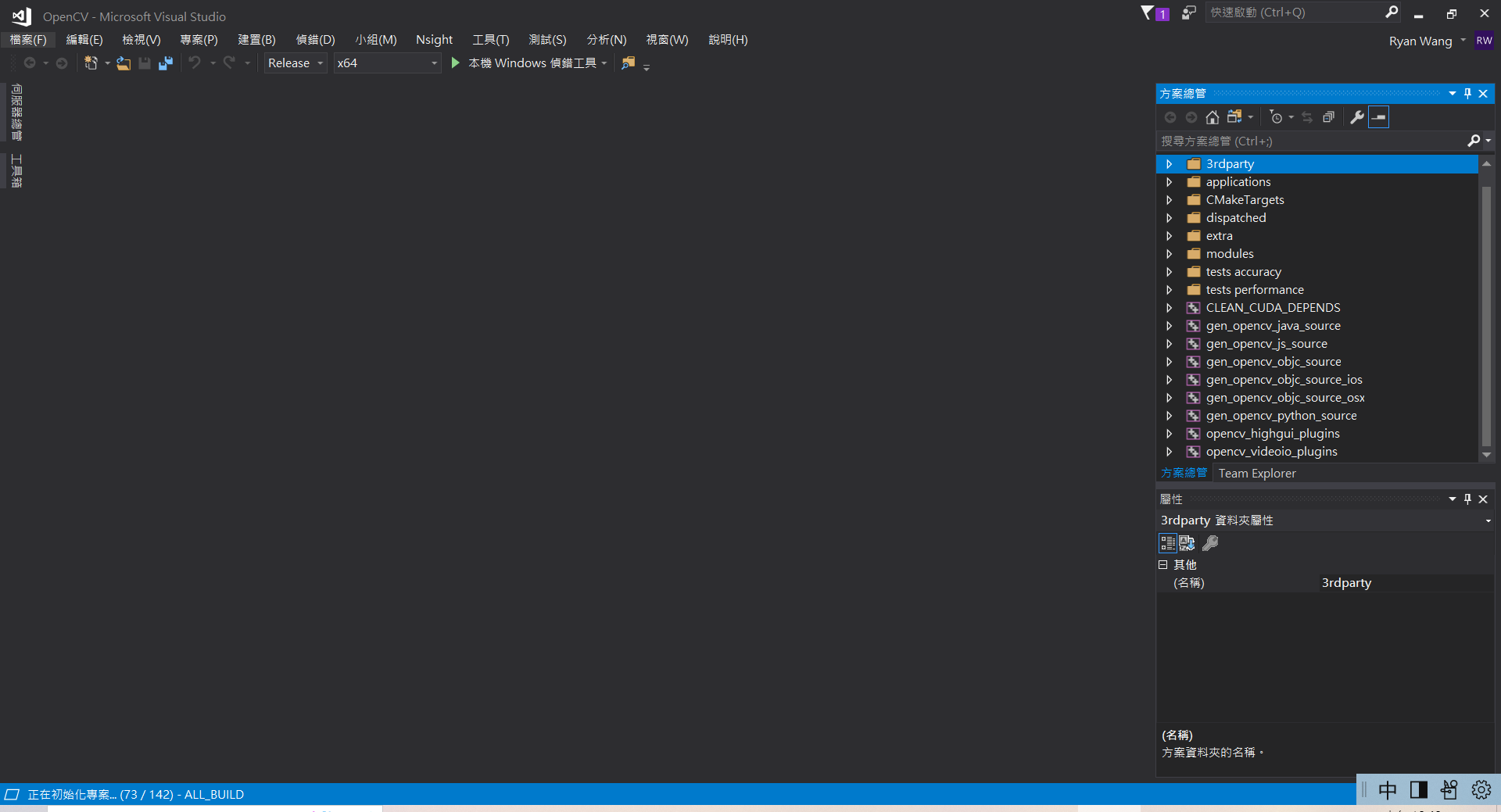The width and height of the screenshot is (1501, 812).
Task: Switch to the Team Explorer tab
Action: [1256, 474]
